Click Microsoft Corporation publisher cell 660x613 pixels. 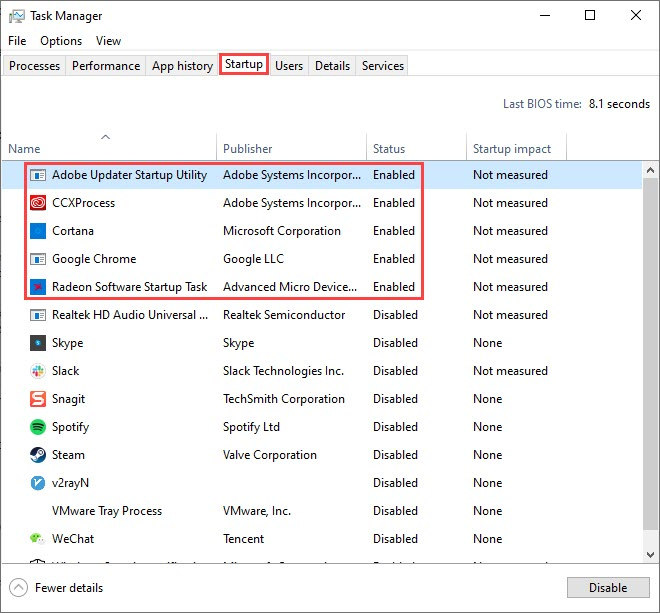[282, 231]
